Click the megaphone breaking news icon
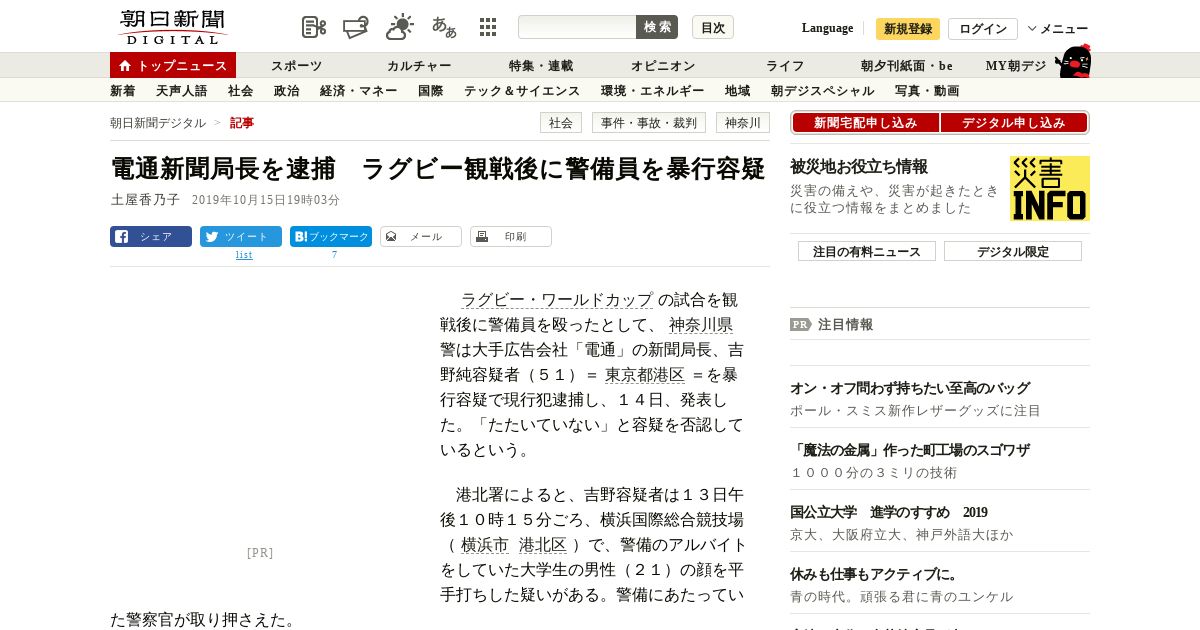This screenshot has width=1200, height=630. coord(356,27)
